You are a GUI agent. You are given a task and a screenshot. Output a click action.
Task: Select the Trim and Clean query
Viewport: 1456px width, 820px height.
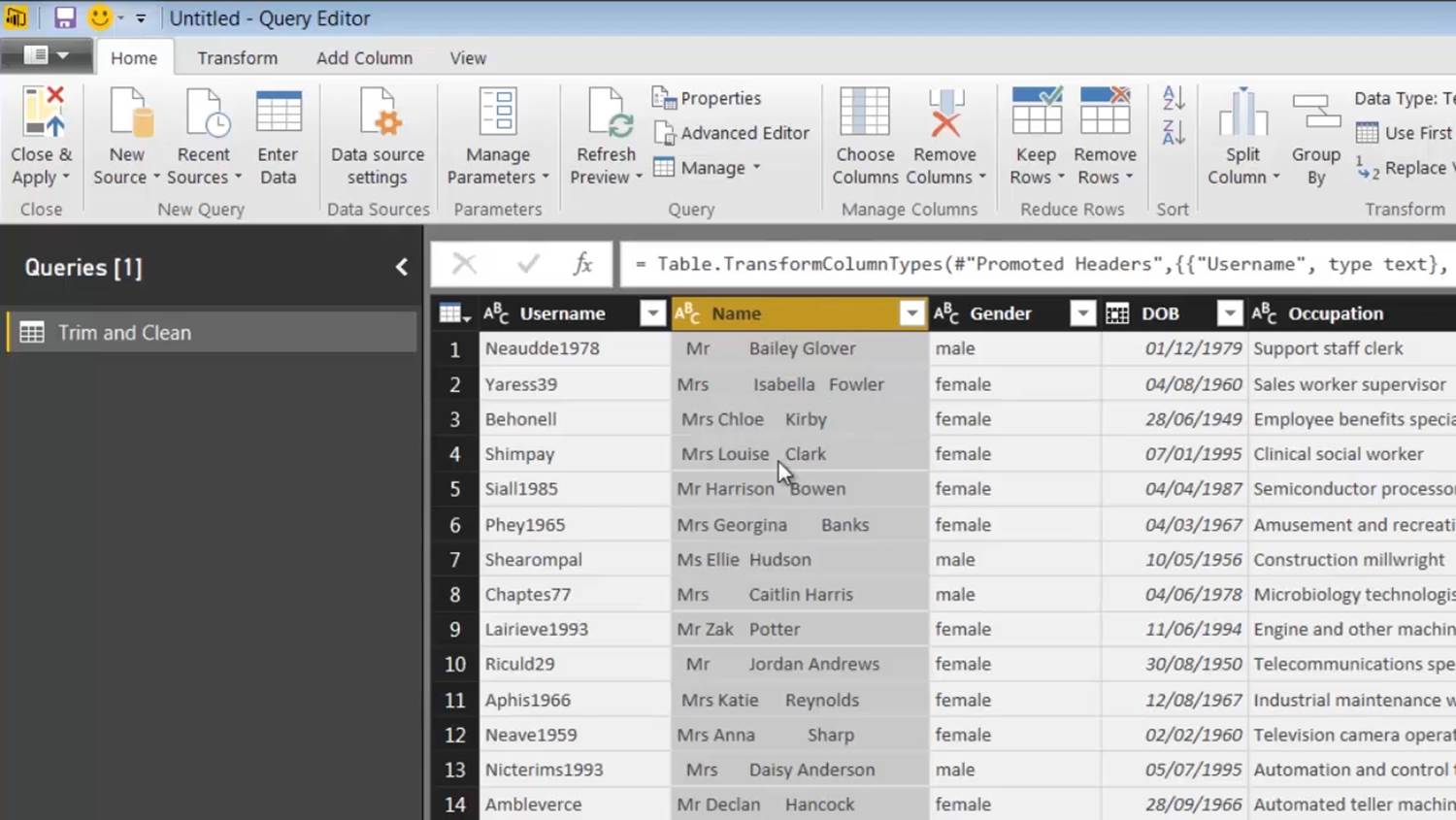coord(124,333)
